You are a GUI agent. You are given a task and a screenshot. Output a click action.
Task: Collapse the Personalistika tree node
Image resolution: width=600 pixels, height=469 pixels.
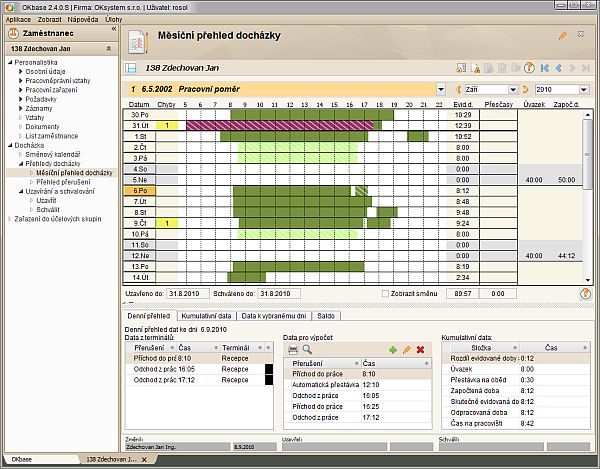(10, 62)
